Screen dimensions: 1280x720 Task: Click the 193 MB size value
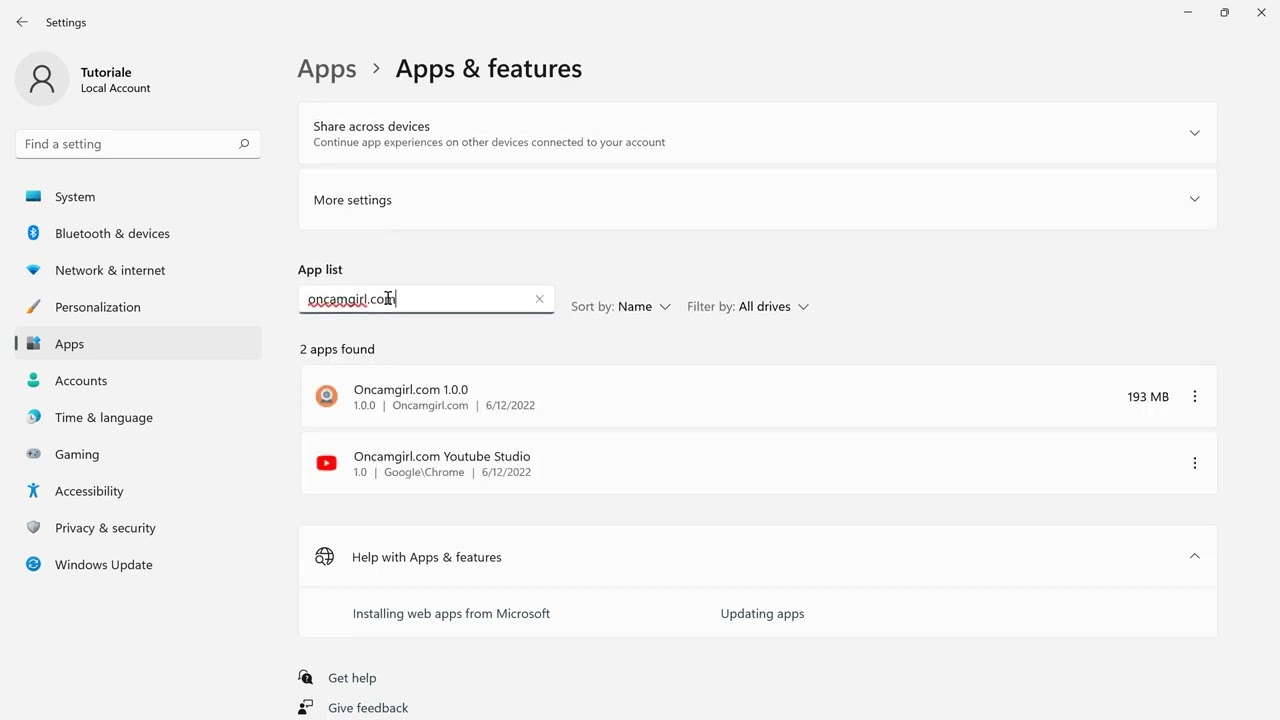pyautogui.click(x=1148, y=397)
